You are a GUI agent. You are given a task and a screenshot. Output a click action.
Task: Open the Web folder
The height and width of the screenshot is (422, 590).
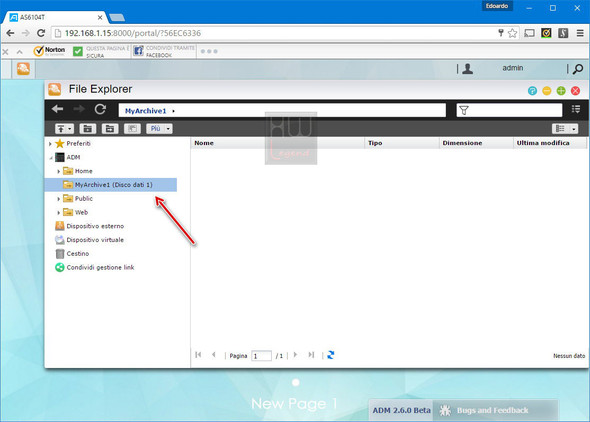pyautogui.click(x=81, y=213)
